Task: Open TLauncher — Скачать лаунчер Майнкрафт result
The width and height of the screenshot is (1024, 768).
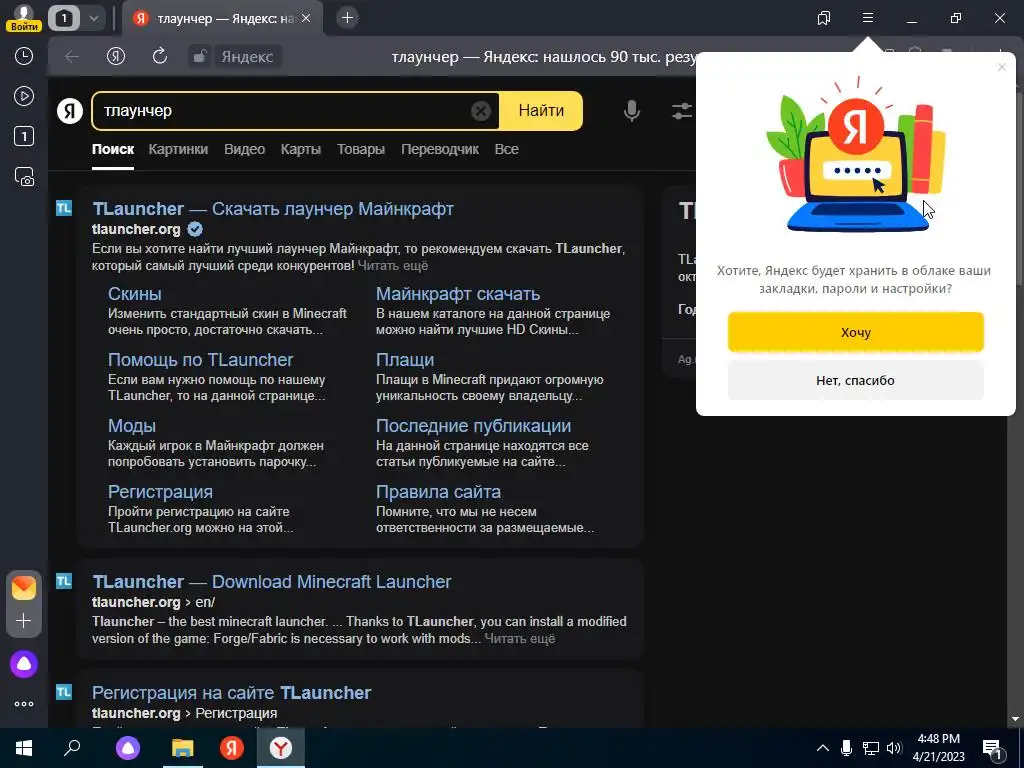Action: [273, 209]
